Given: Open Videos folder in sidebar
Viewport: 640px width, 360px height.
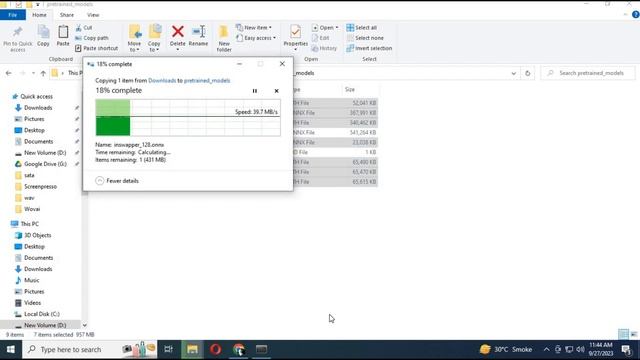Looking at the screenshot, I should click(32, 303).
